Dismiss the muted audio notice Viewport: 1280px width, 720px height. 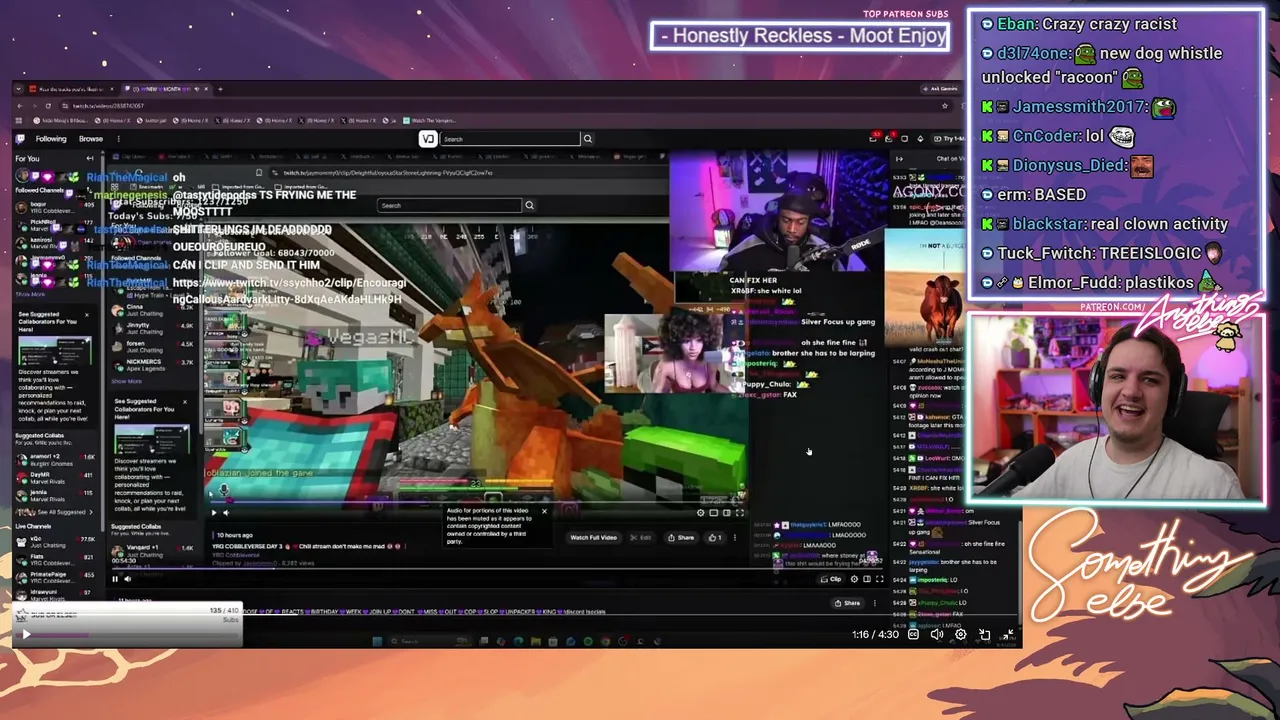(x=544, y=512)
